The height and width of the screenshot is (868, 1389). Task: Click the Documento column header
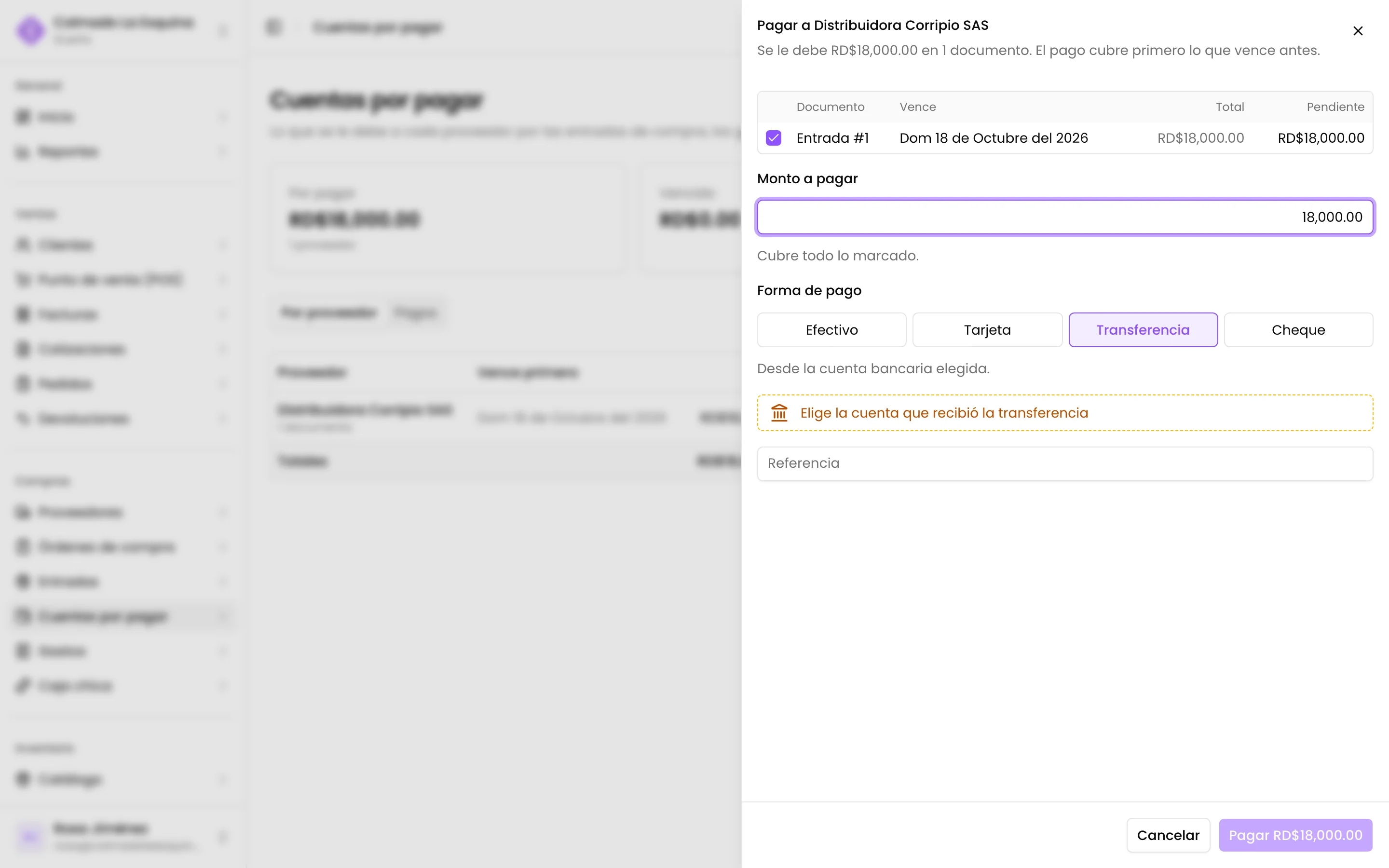point(830,107)
